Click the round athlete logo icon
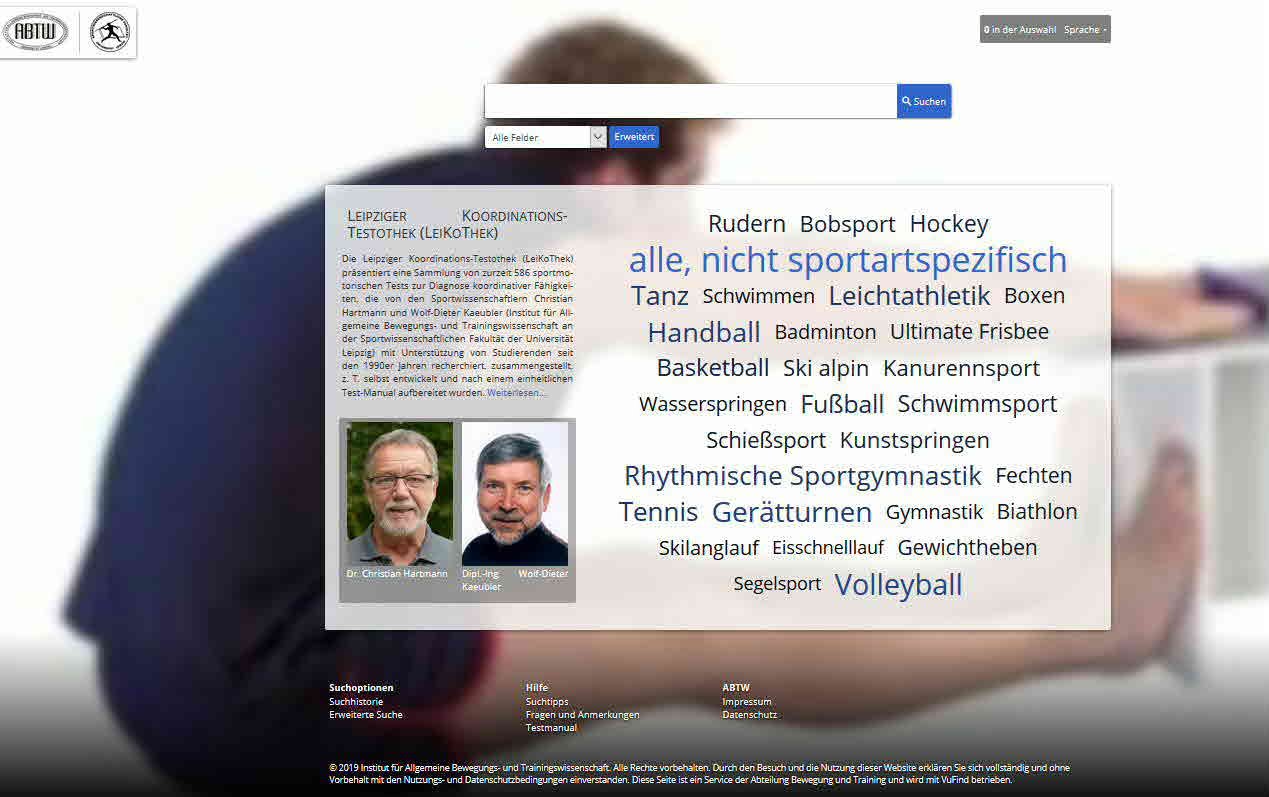This screenshot has width=1269, height=797. pos(109,32)
